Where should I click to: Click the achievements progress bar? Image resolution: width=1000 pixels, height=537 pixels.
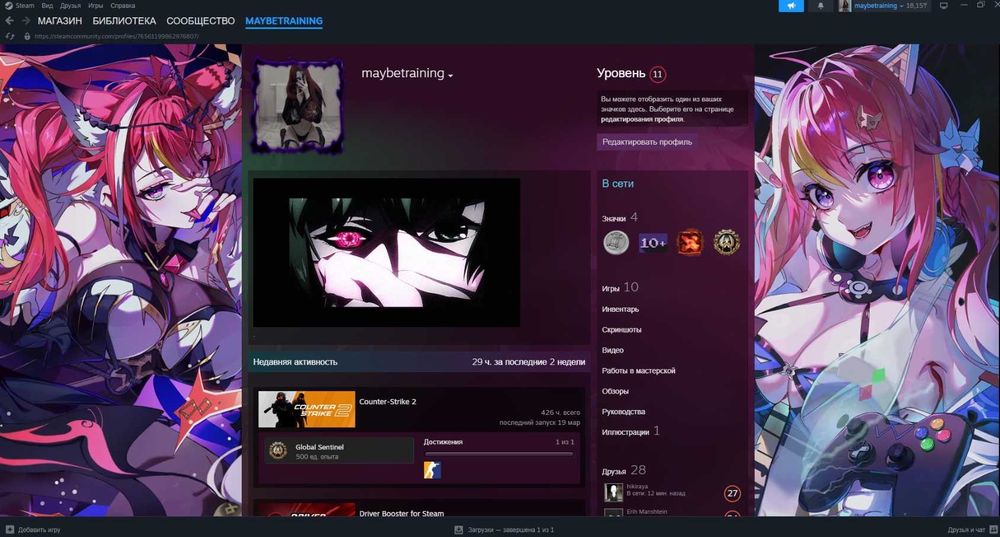click(x=499, y=453)
